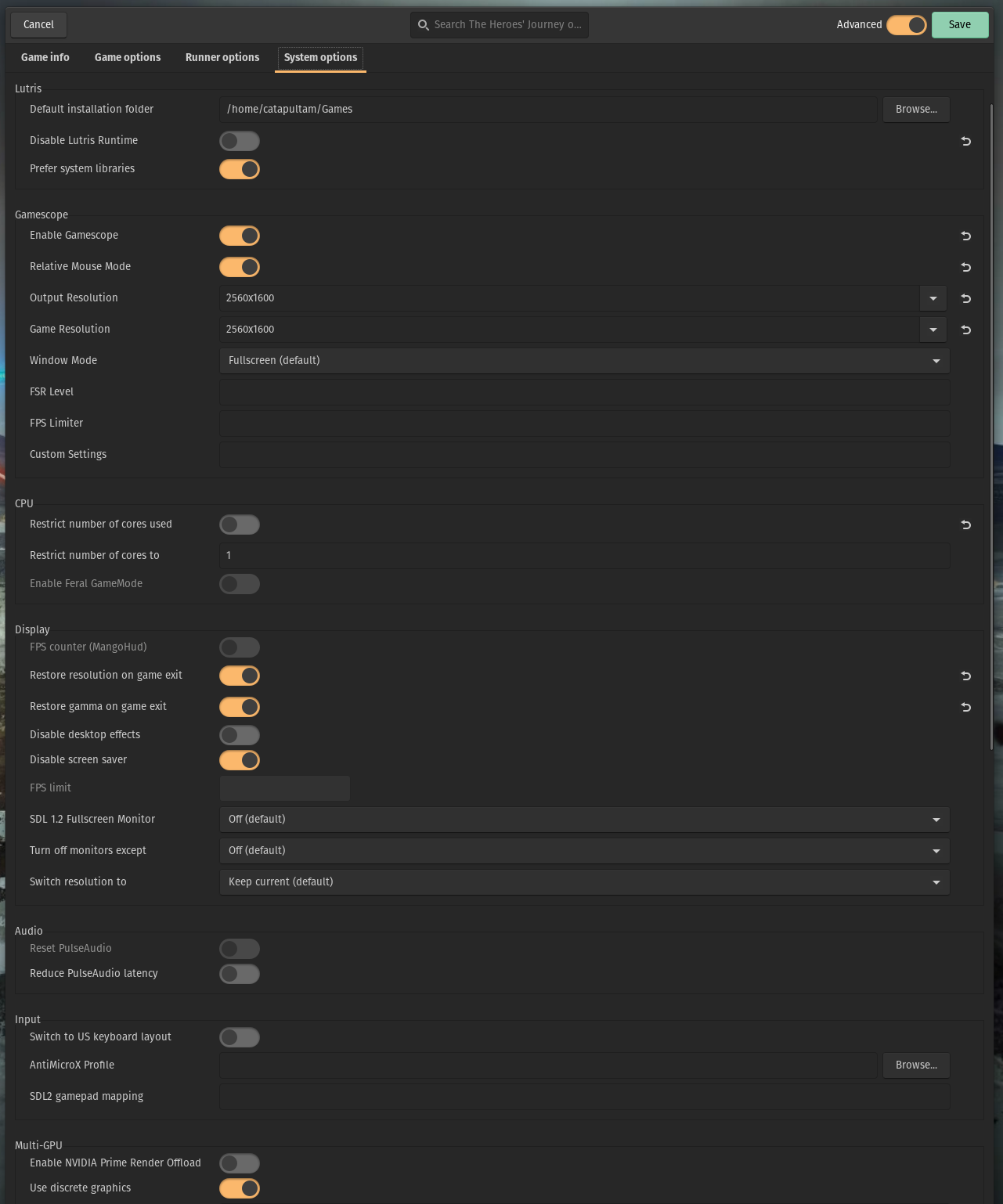
Task: Click AntiMicroX Profile path field
Action: 549,1065
